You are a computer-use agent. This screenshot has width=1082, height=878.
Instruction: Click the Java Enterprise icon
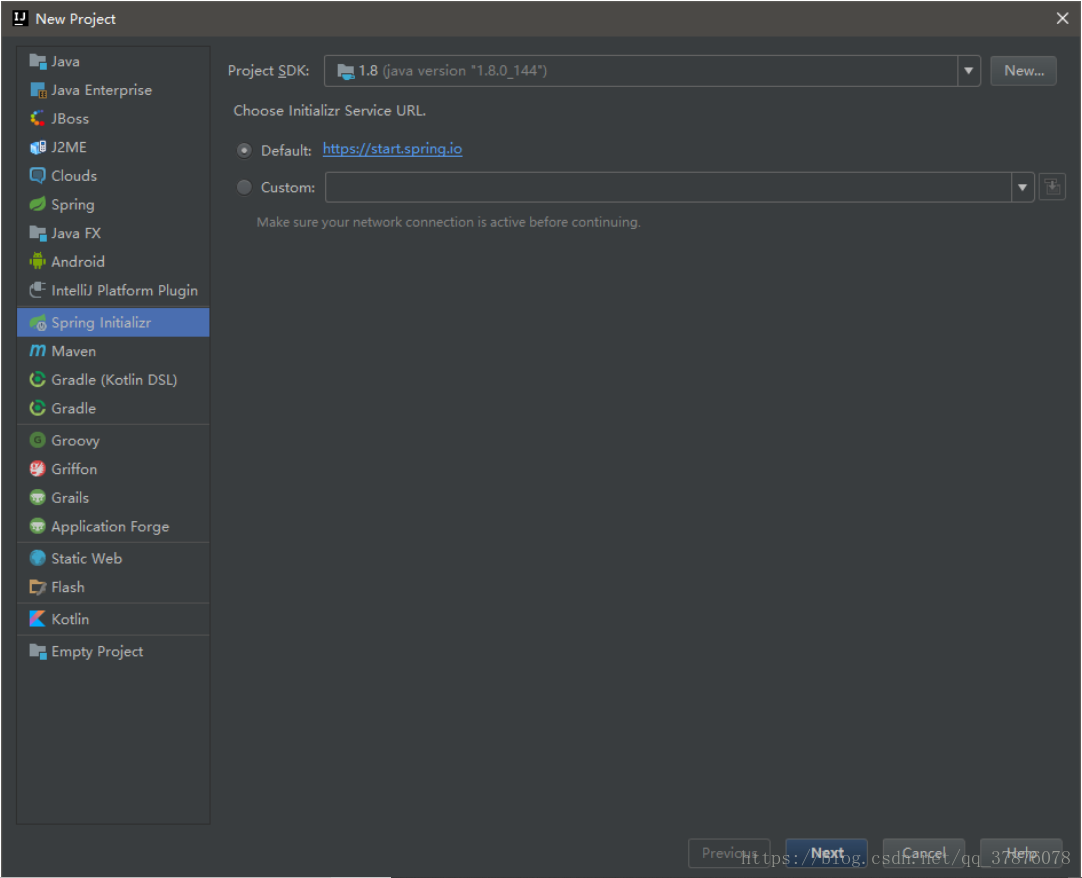point(37,90)
